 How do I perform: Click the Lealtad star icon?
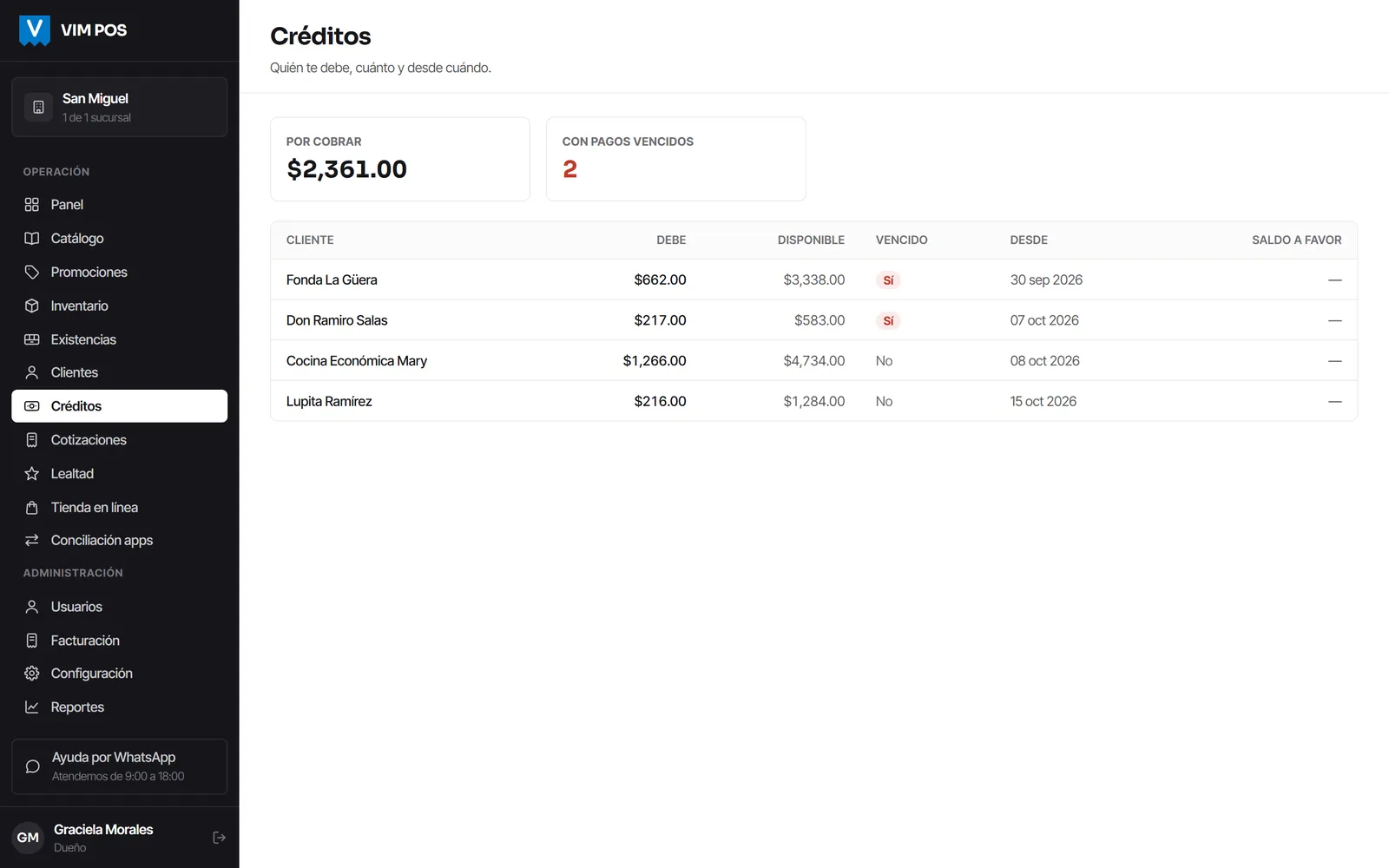(32, 474)
